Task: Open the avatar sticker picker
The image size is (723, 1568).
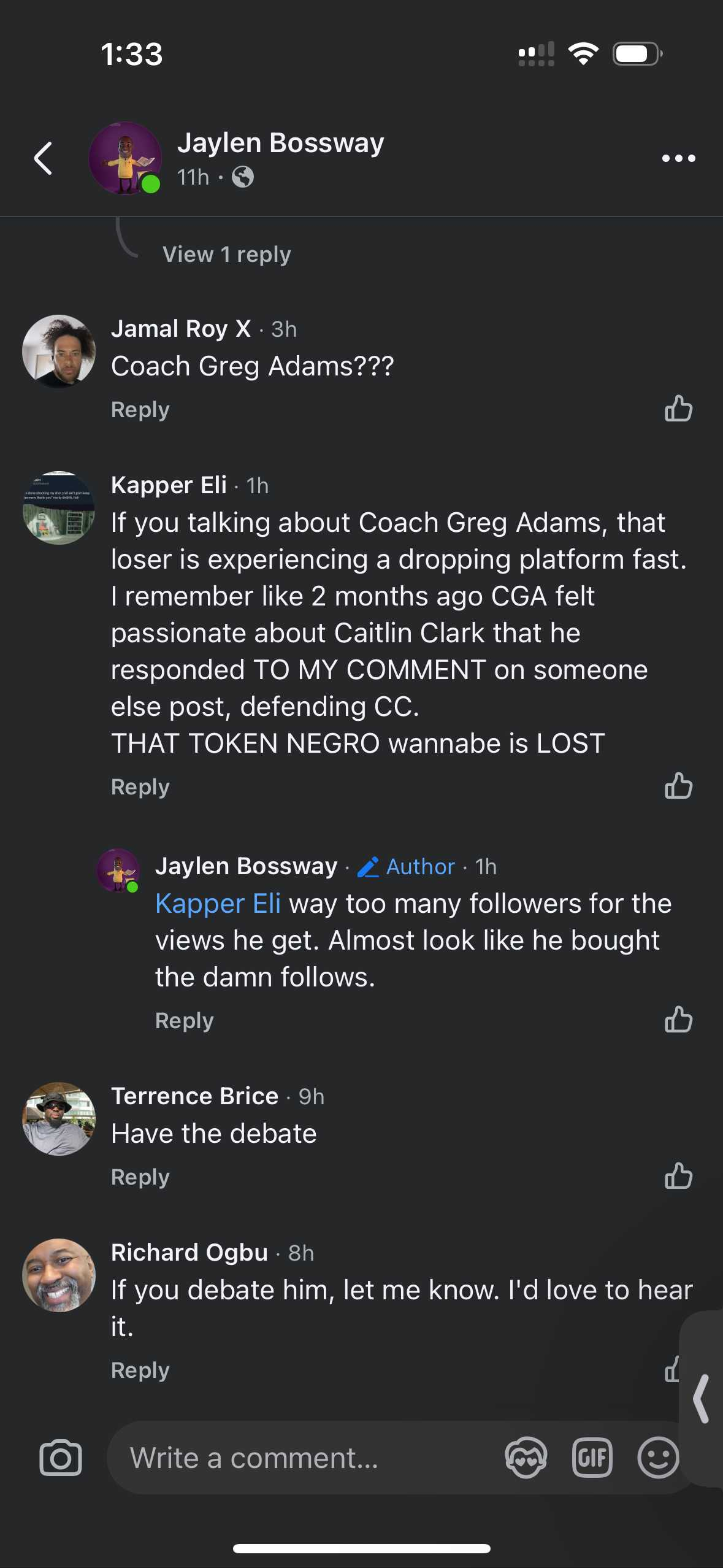Action: click(526, 1458)
